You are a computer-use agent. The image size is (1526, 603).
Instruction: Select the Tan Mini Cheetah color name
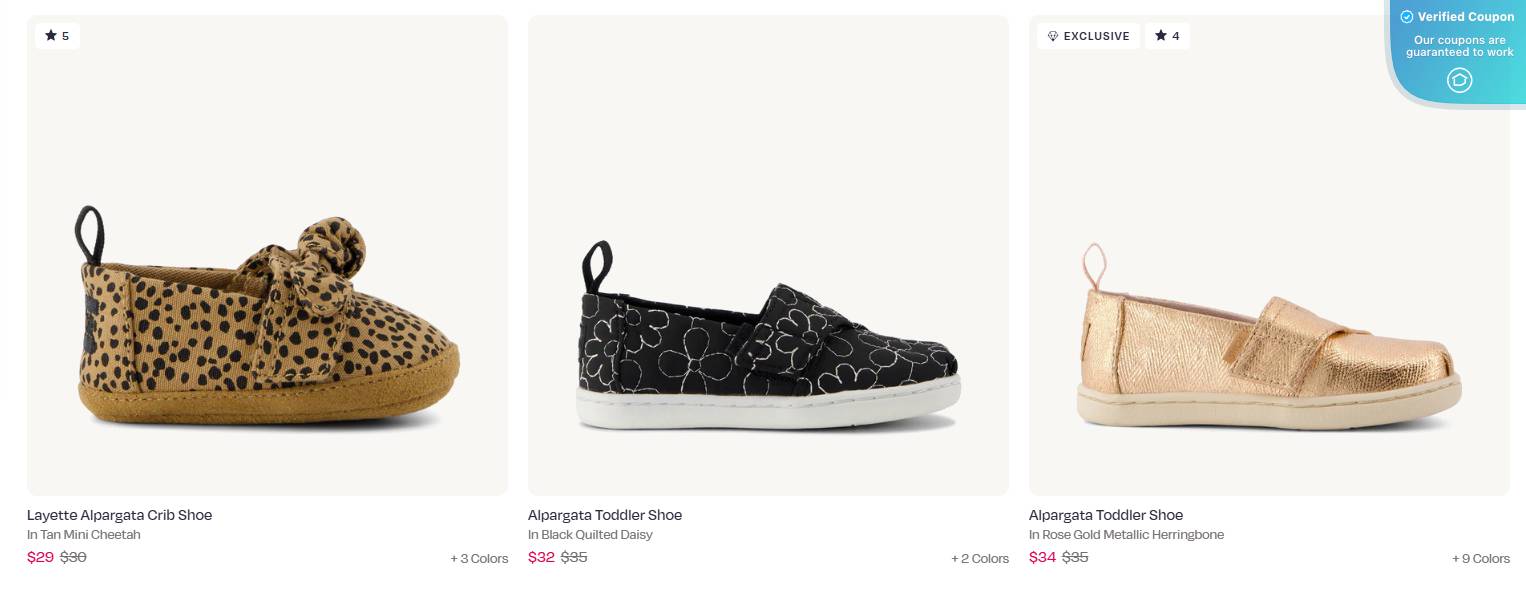[x=84, y=535]
